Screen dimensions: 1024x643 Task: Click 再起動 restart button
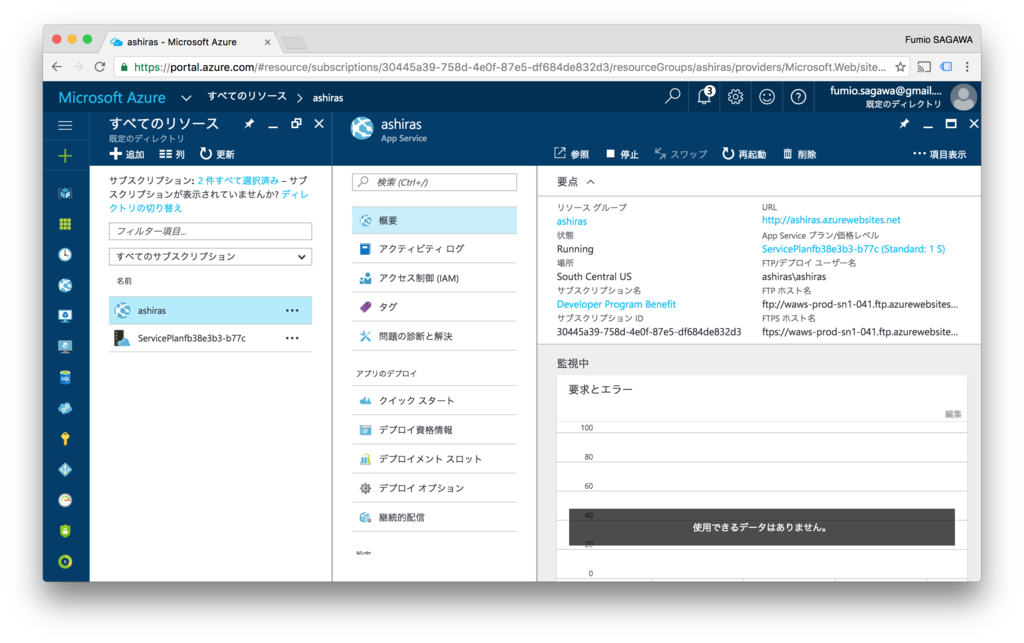(x=744, y=154)
